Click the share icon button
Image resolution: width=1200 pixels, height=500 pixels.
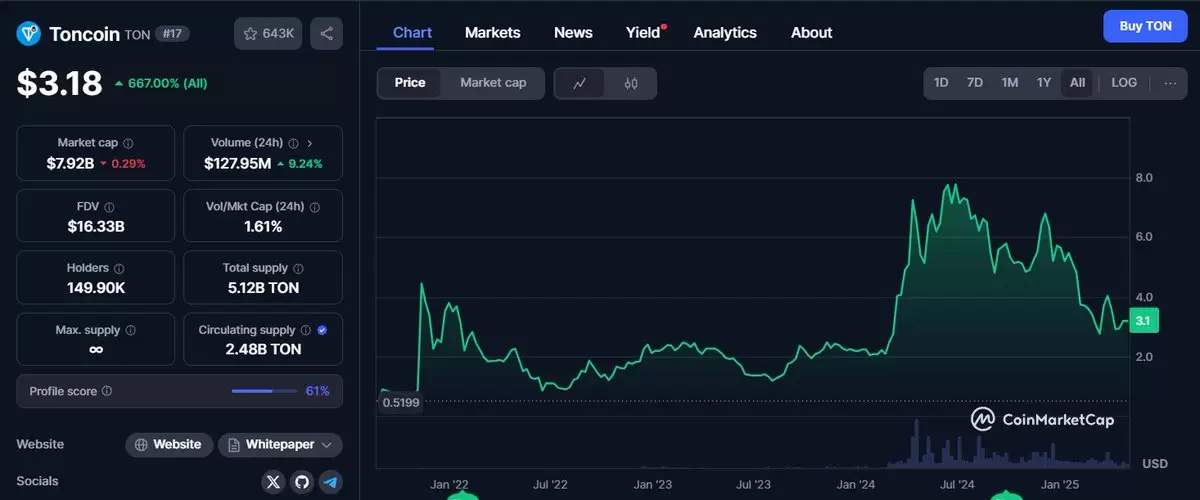tap(327, 33)
